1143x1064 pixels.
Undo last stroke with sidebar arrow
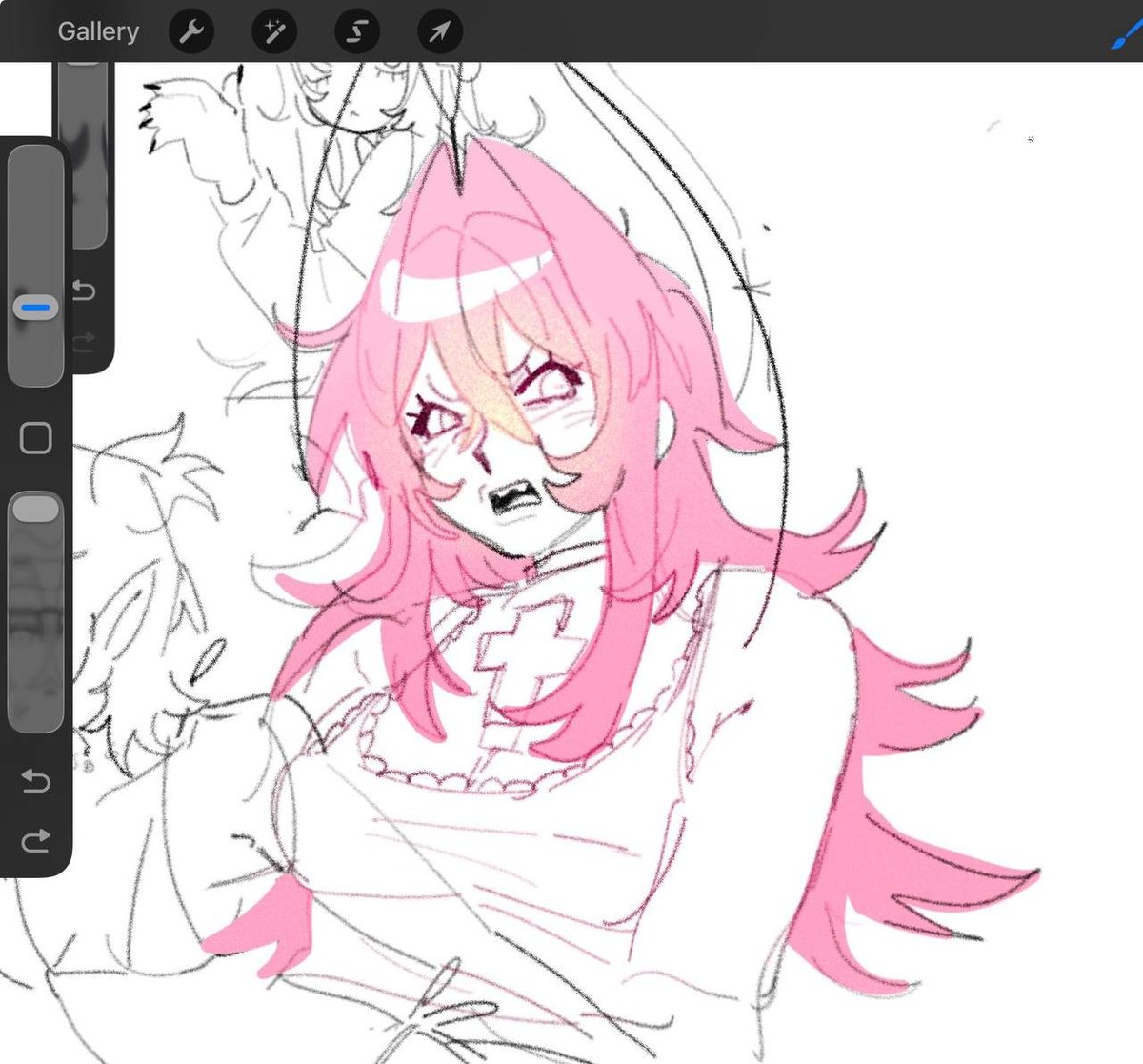tap(35, 782)
